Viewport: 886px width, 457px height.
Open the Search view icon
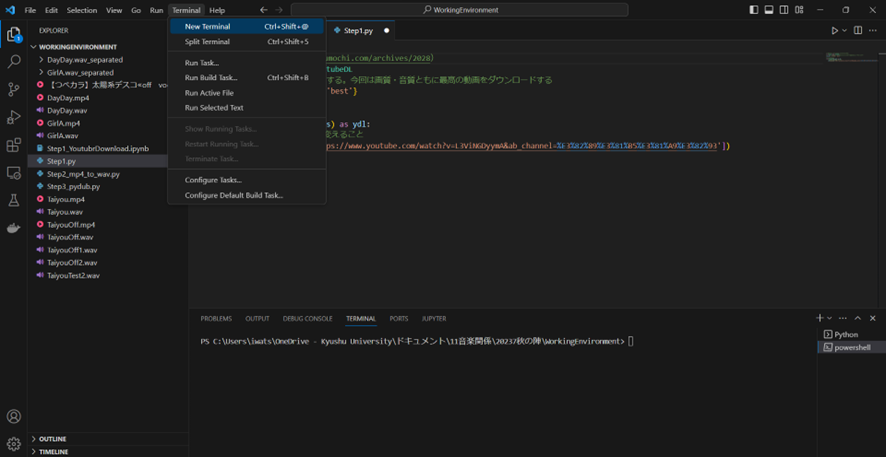14,62
